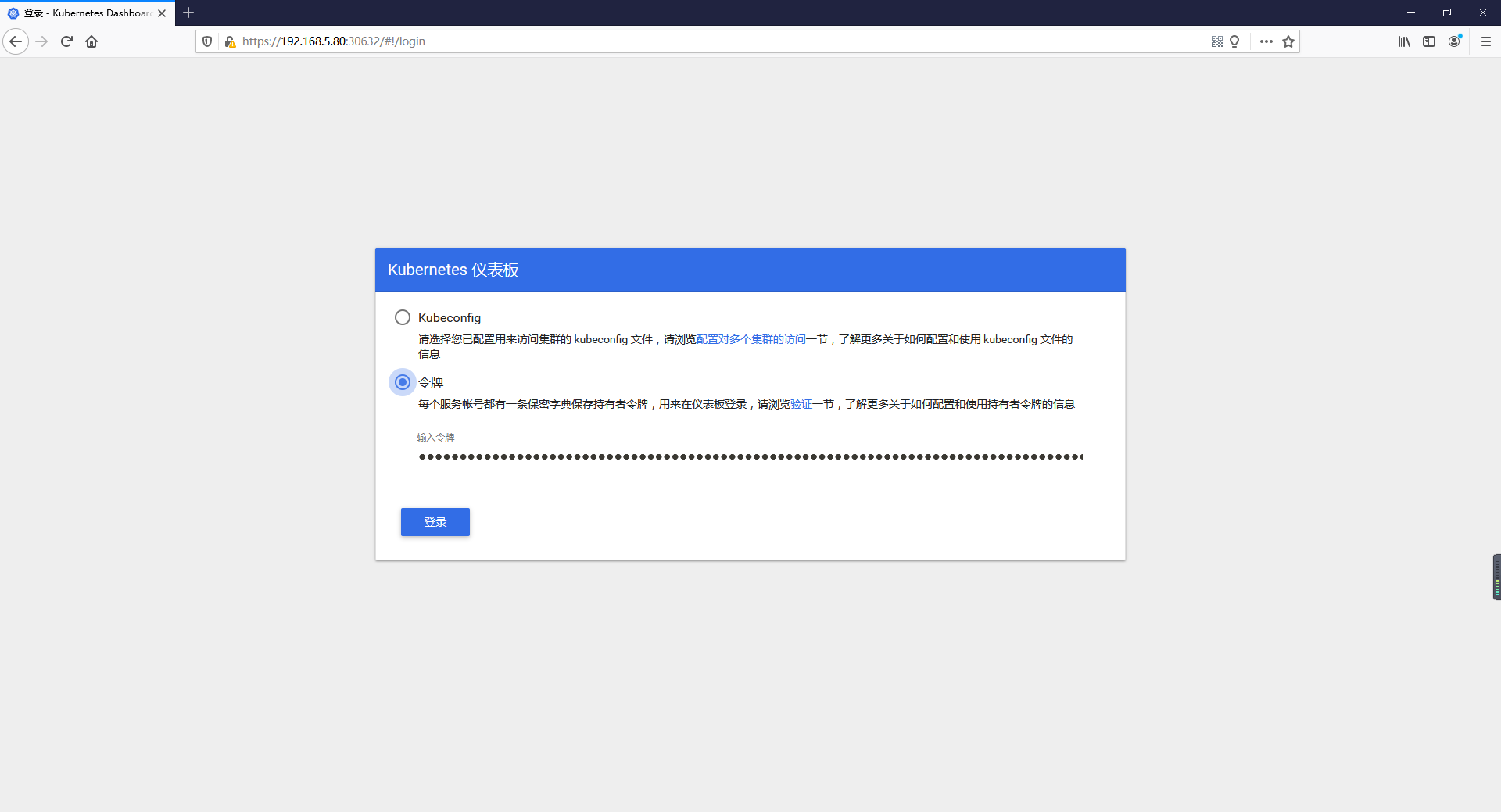Open the Library bookshelf icon
1501x812 pixels.
point(1404,41)
